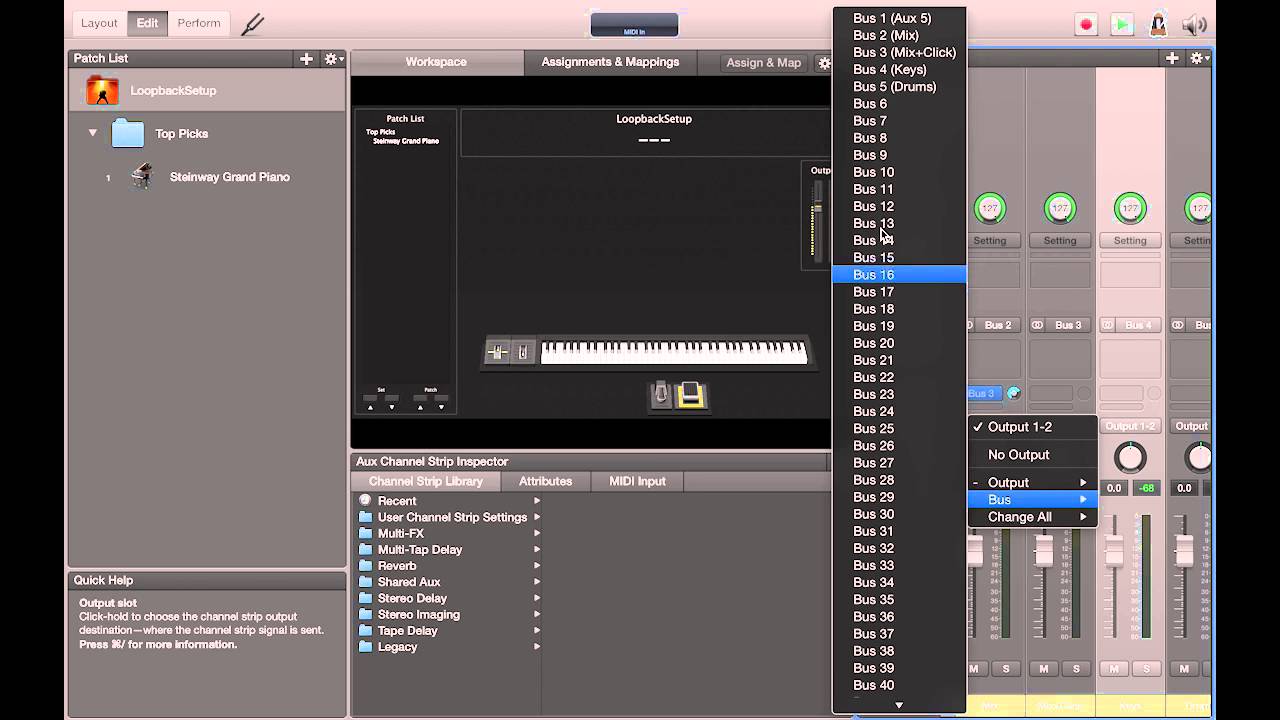Click the send level knob beside Bus 3 send
This screenshot has height=720, width=1280.
[1013, 393]
